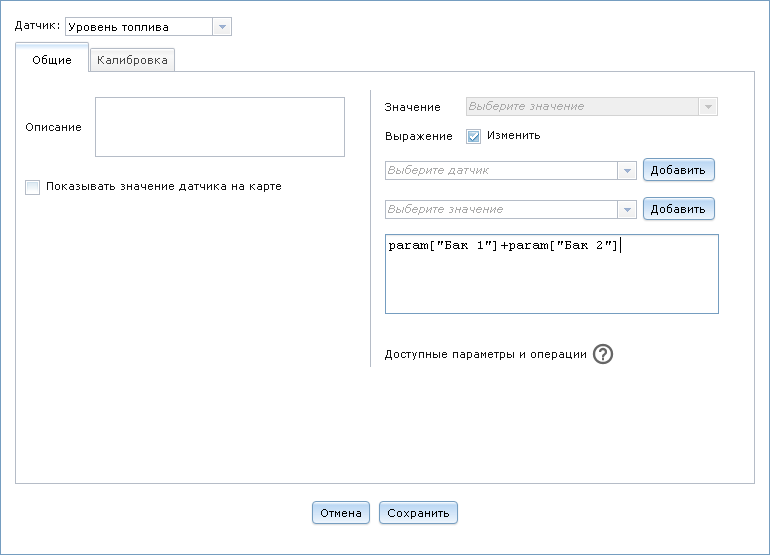Click the greyed-out Значение selection field
Screen dimensions: 770x555
582,106
